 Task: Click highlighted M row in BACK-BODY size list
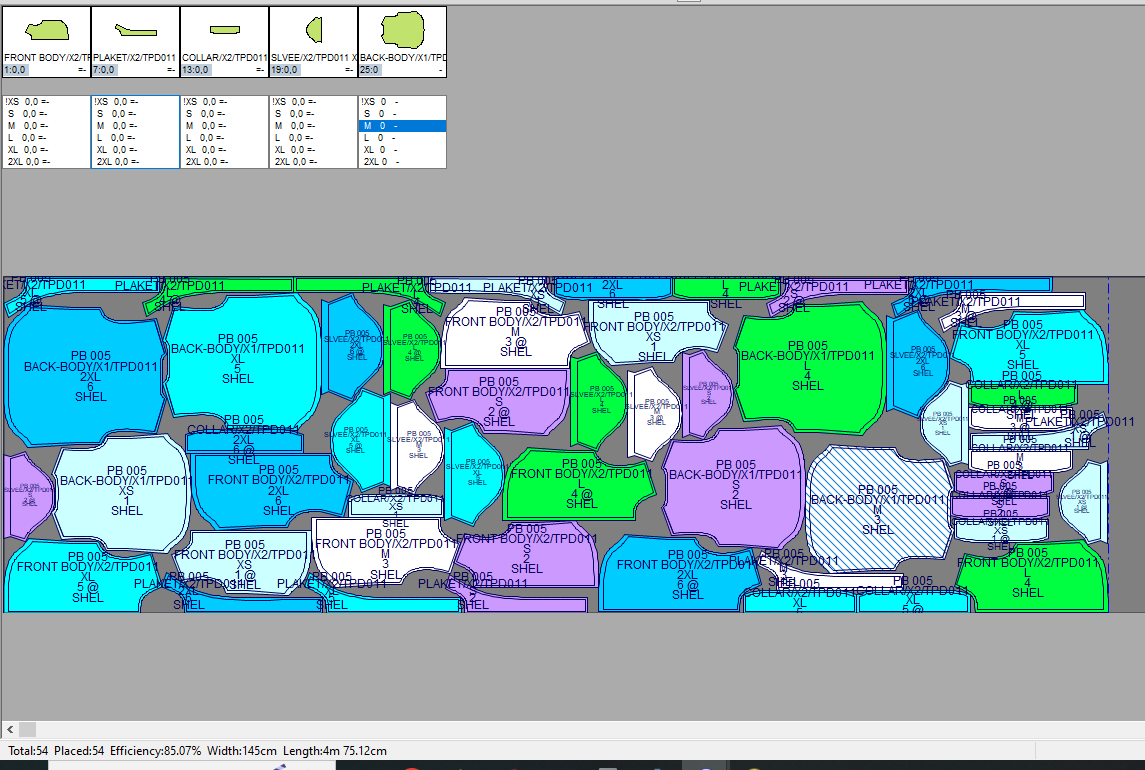[x=402, y=126]
